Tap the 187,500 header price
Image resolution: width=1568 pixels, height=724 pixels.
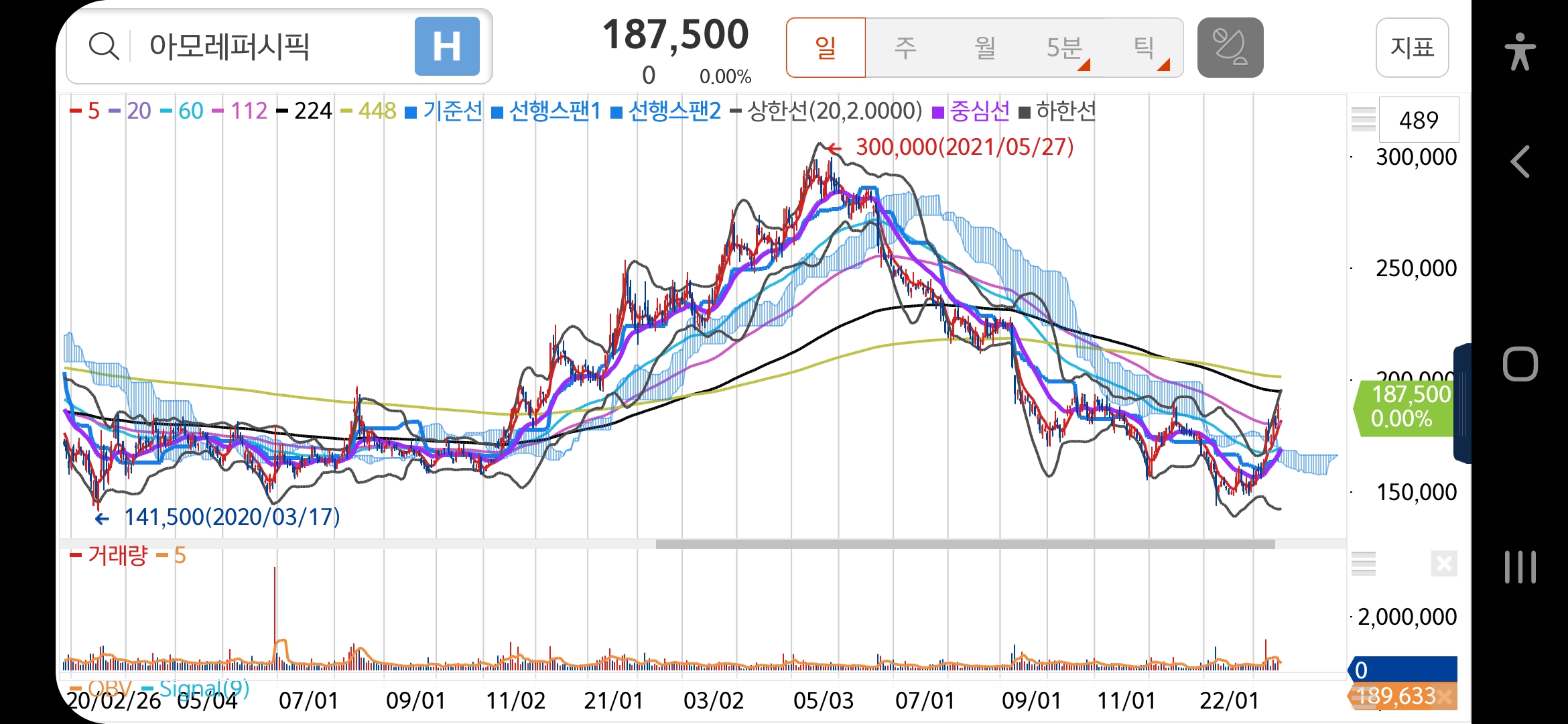[675, 34]
